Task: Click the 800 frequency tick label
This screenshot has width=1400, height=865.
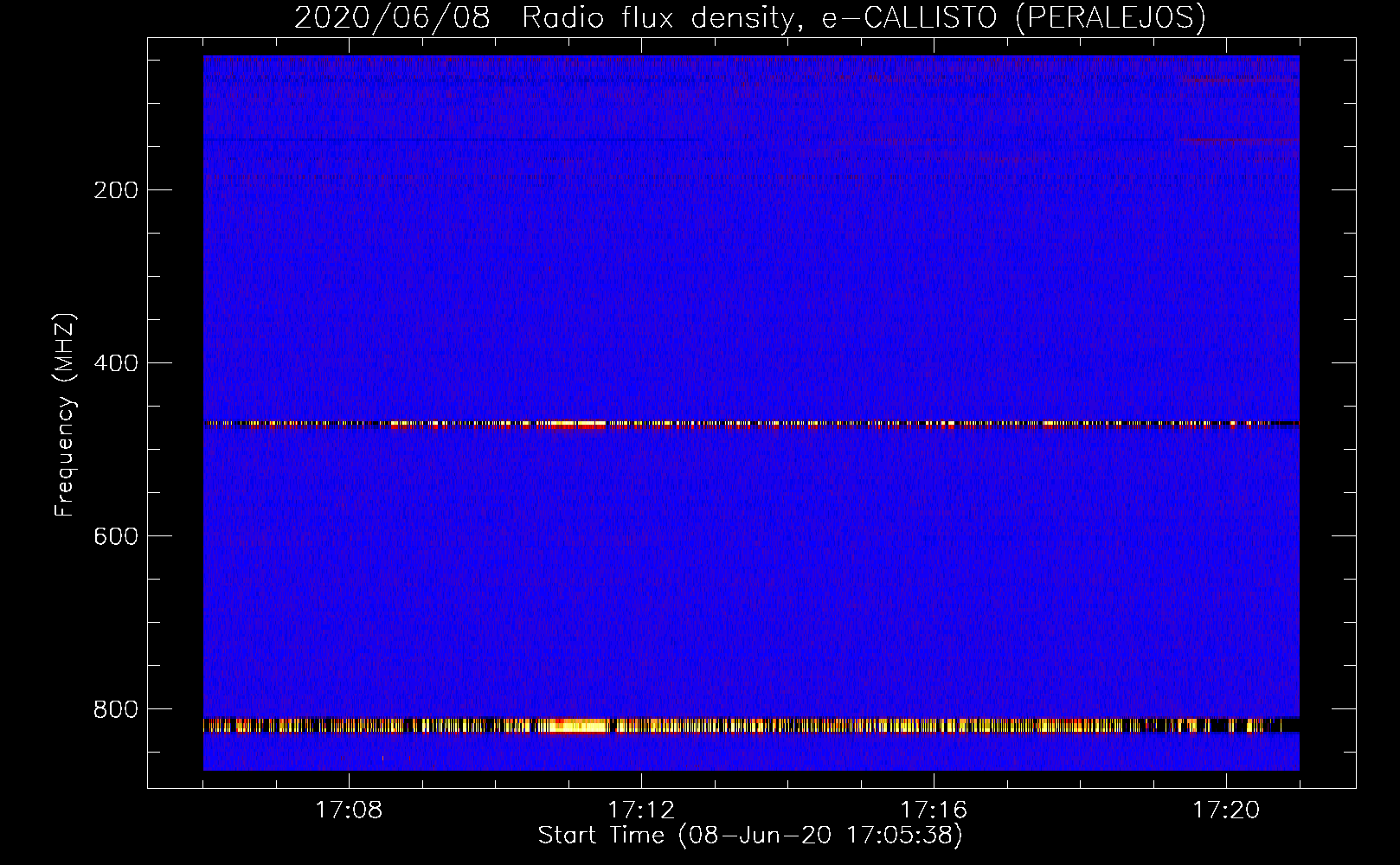Action: 116,709
